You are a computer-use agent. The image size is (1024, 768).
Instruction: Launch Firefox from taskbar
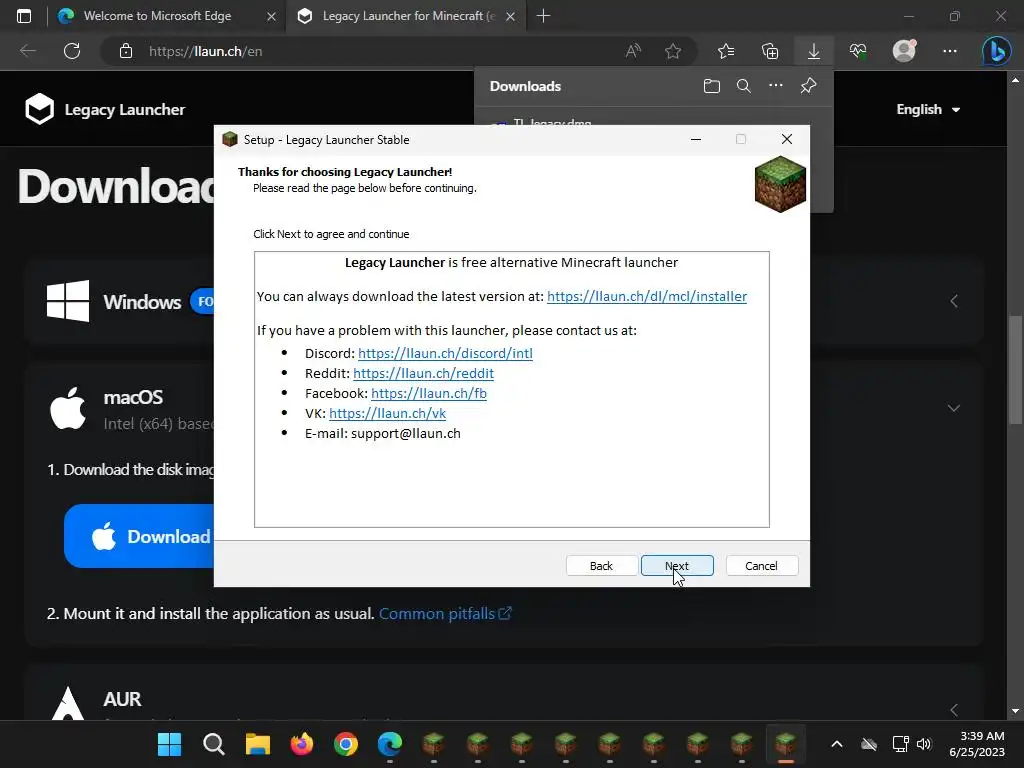click(x=302, y=744)
